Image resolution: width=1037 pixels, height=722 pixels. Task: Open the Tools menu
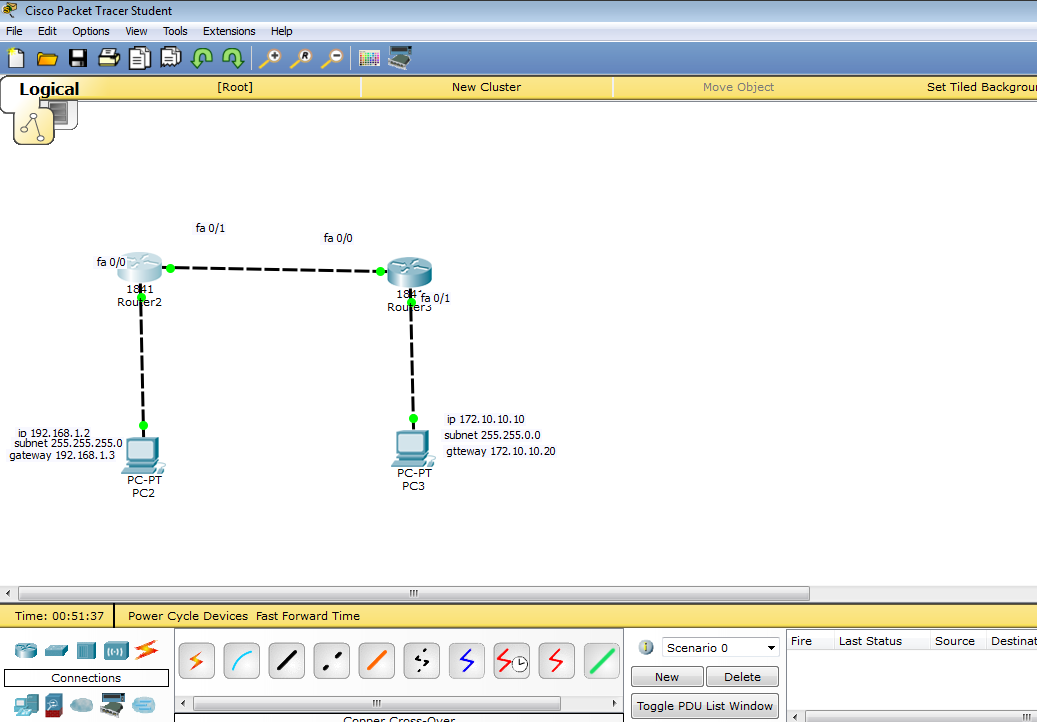(x=175, y=31)
